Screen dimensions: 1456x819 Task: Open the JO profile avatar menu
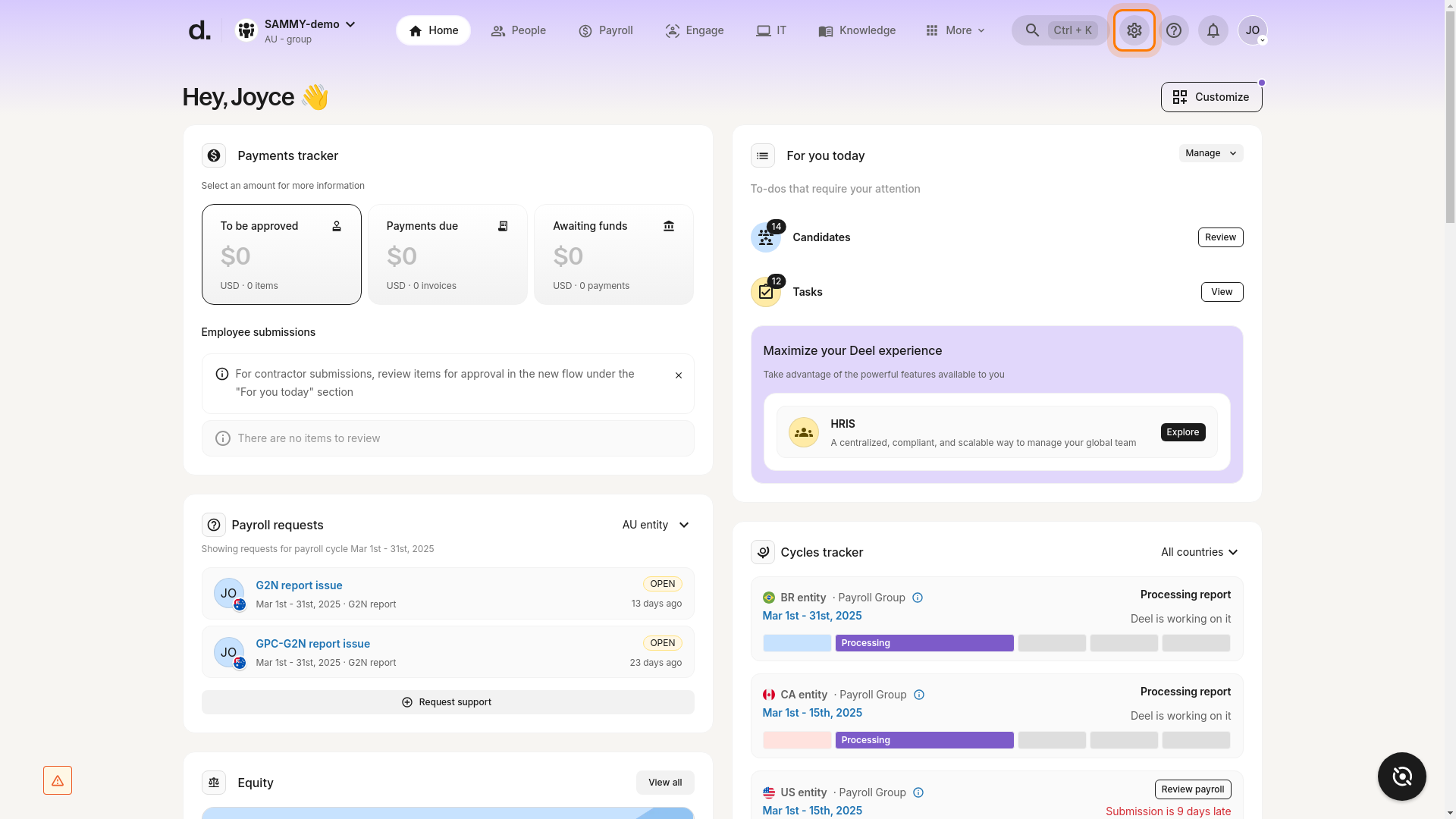click(x=1252, y=30)
